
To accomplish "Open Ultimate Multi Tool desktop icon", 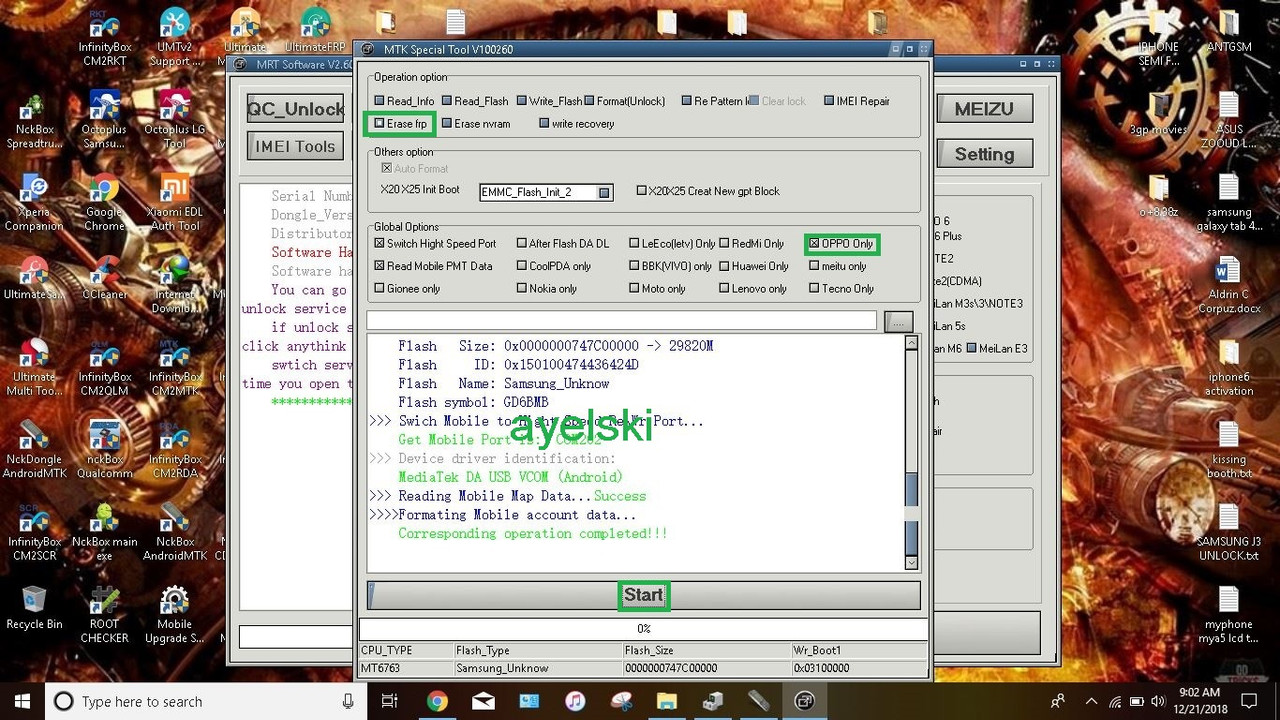I will [35, 369].
